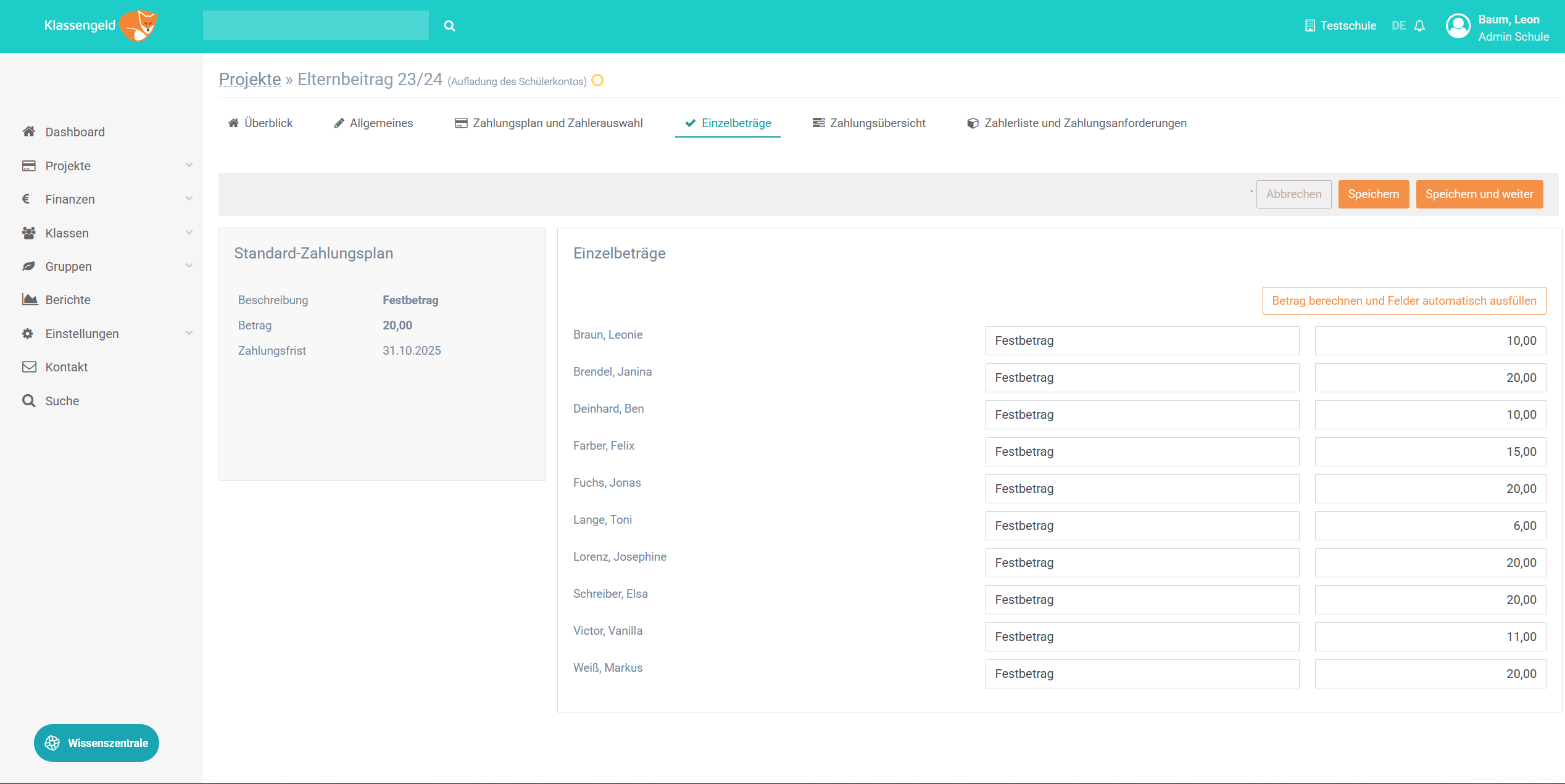
Task: Expand the Finanzen submenu chevron
Action: (x=189, y=199)
